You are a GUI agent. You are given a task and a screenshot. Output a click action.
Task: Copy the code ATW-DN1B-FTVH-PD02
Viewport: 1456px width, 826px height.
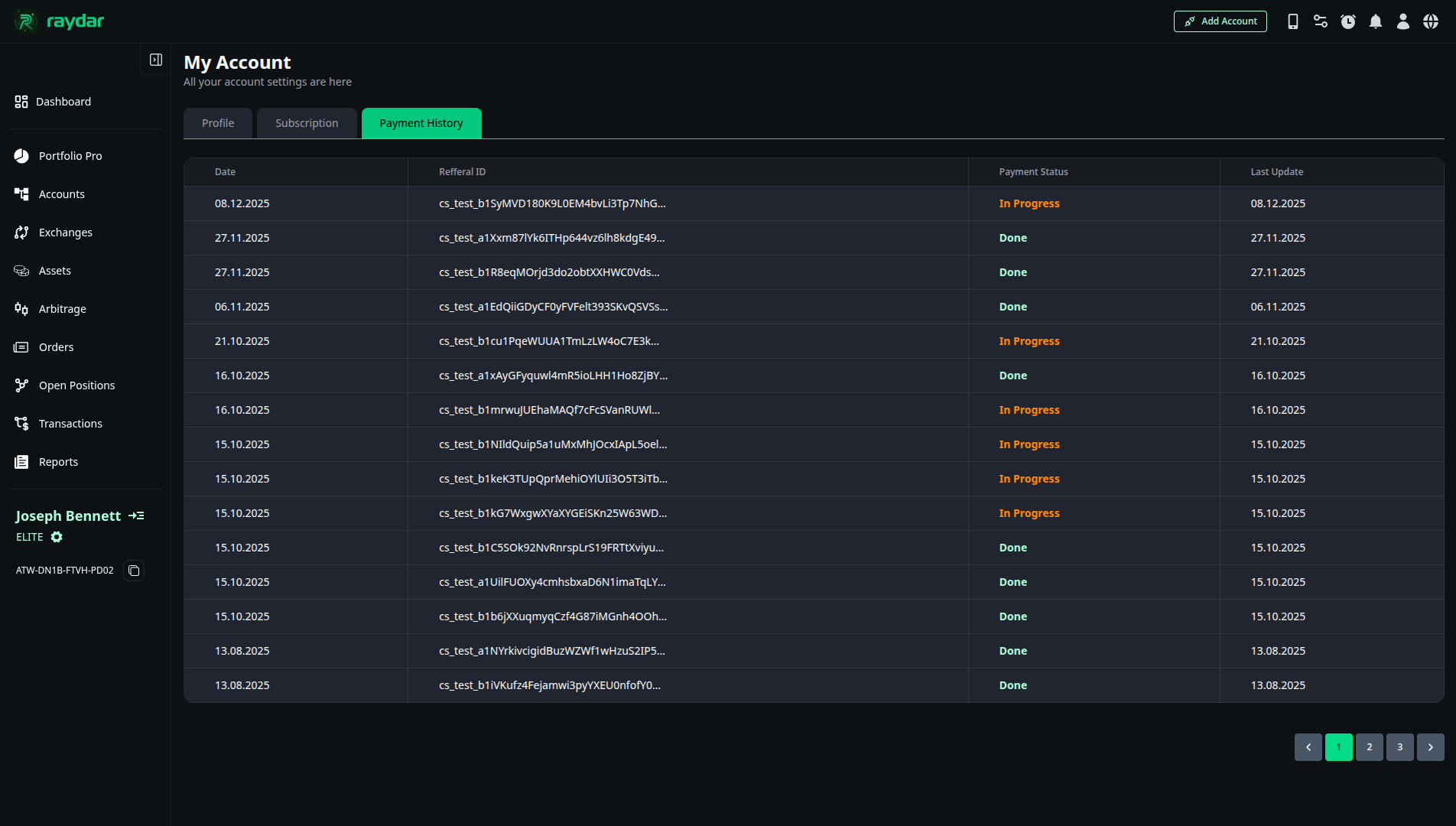(x=134, y=571)
